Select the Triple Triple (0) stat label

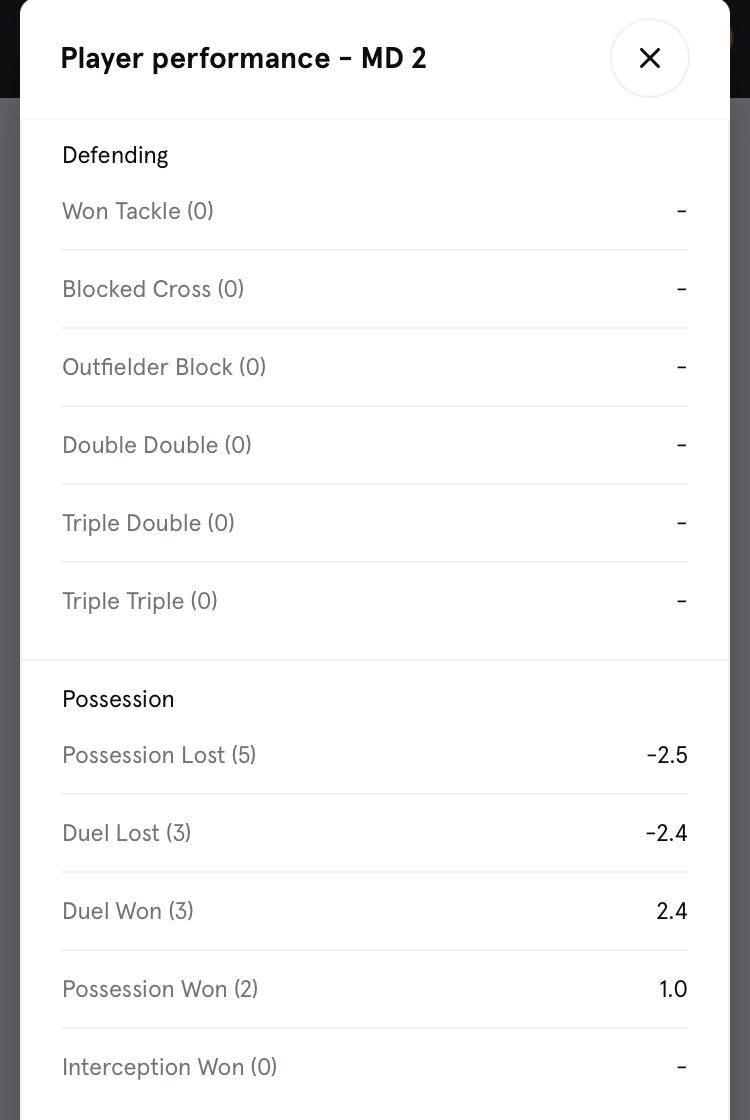(140, 601)
